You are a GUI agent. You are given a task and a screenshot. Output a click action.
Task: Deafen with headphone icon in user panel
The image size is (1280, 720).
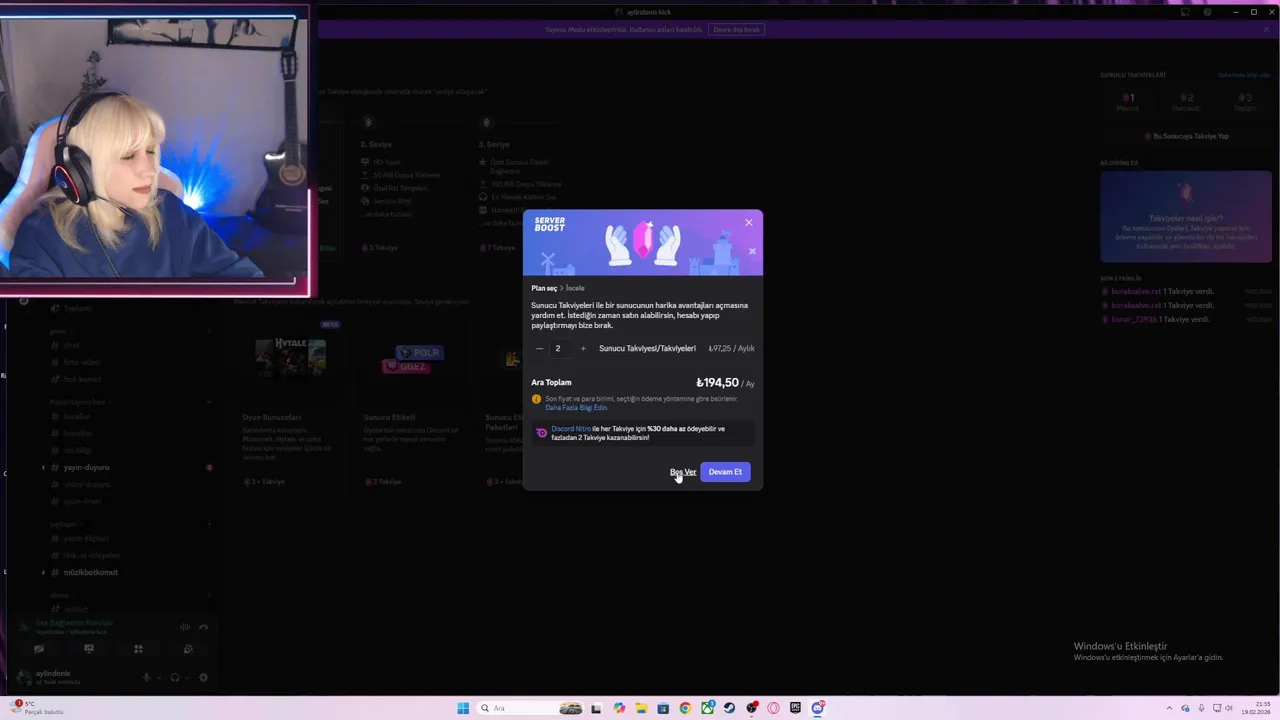175,678
